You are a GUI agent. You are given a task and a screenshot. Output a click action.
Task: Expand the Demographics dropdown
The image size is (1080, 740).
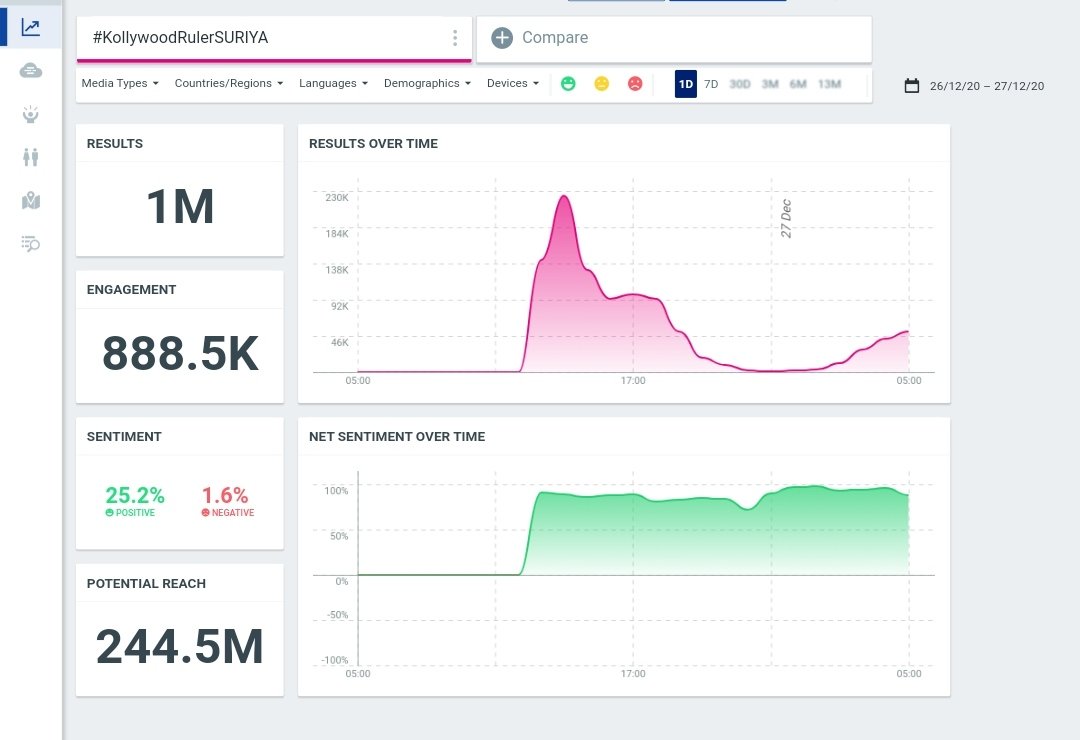[x=427, y=83]
